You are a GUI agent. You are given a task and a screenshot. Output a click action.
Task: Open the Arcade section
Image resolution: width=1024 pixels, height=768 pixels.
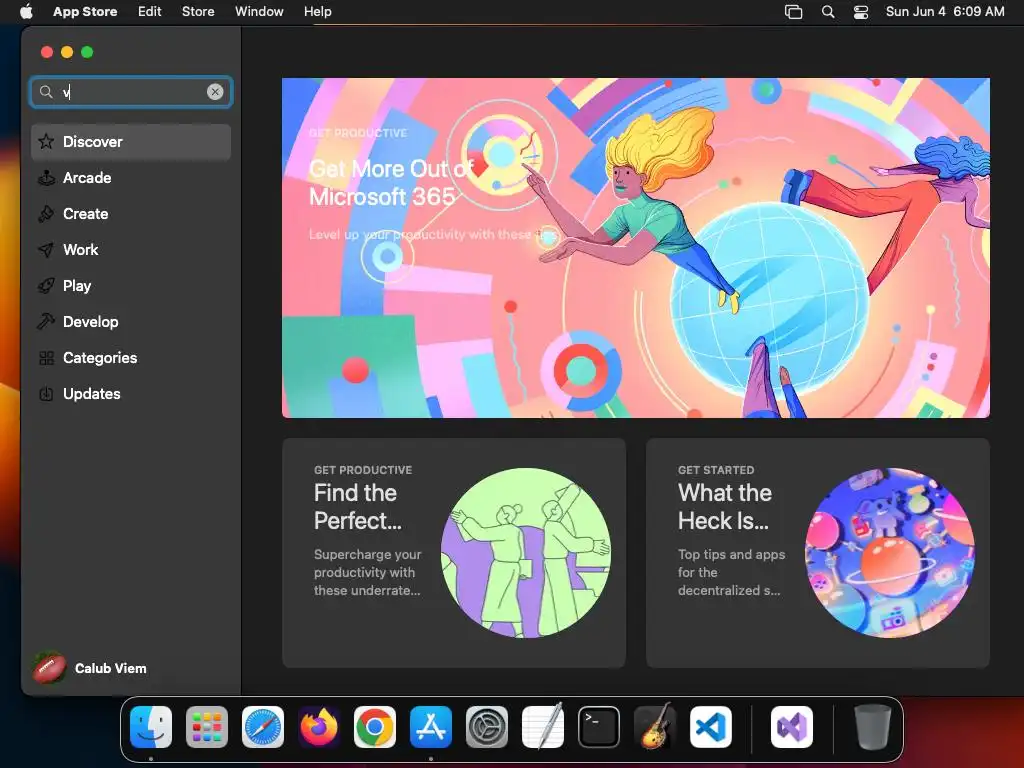[131, 178]
